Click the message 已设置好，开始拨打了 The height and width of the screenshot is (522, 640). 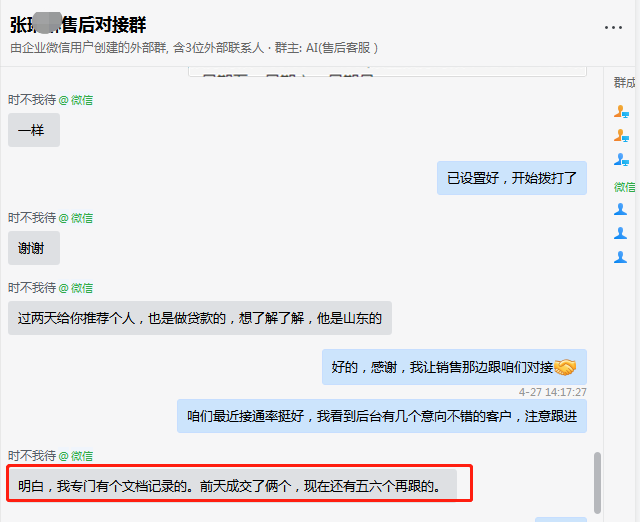click(511, 178)
